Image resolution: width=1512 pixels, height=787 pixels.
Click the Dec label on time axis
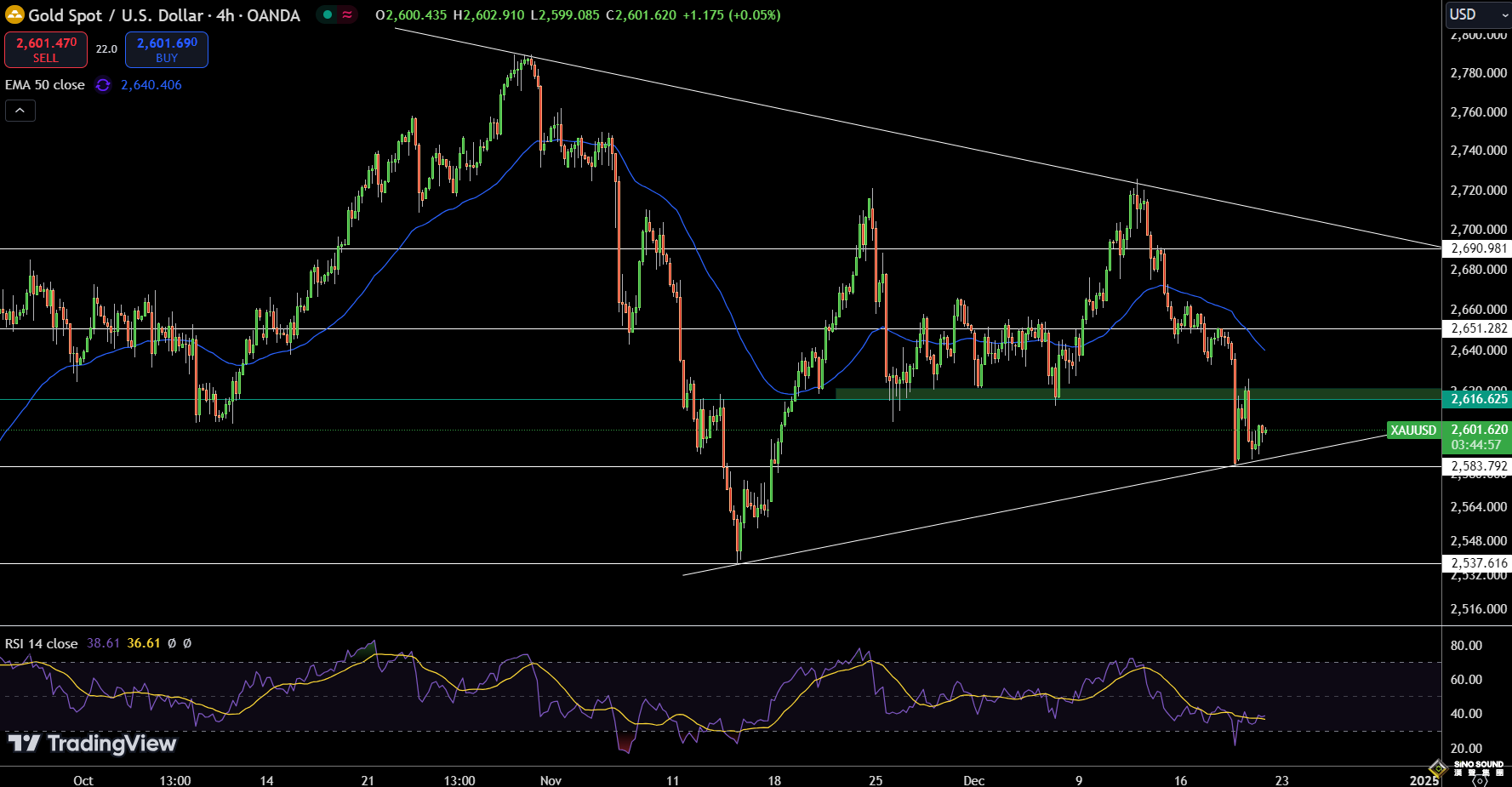(x=973, y=780)
